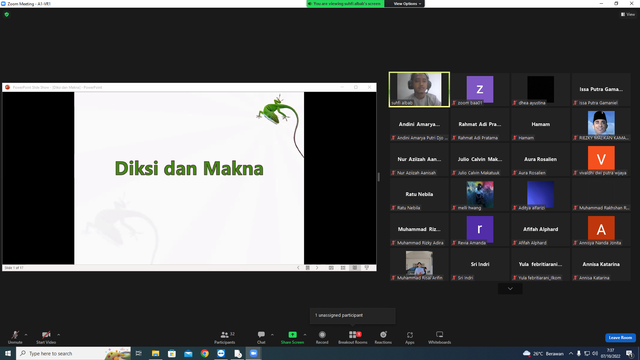Select Hamam participant tile
This screenshot has width=640, height=360.
click(540, 124)
